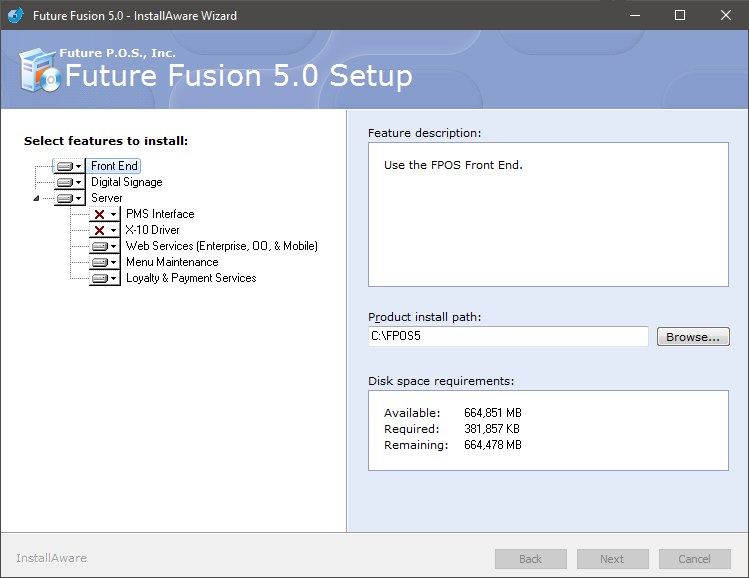The width and height of the screenshot is (749, 578).
Task: Click the product install path field
Action: tap(508, 336)
